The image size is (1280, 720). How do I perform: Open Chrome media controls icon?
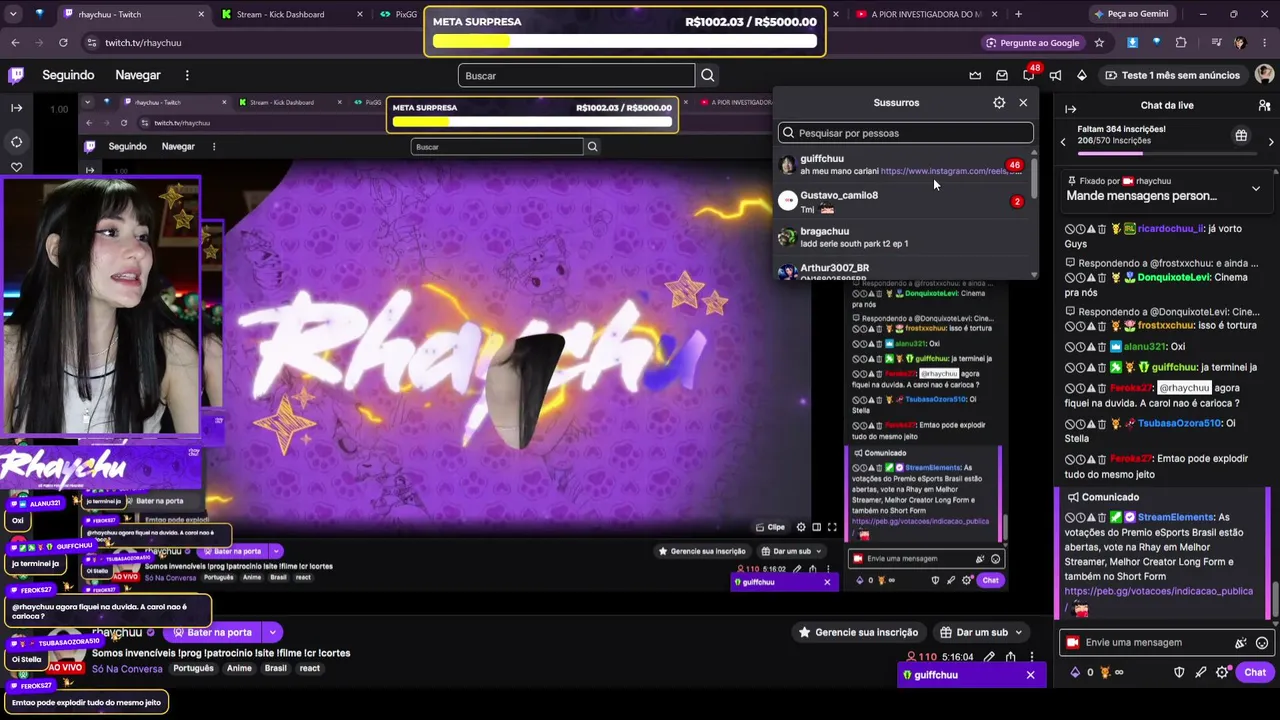[1216, 43]
